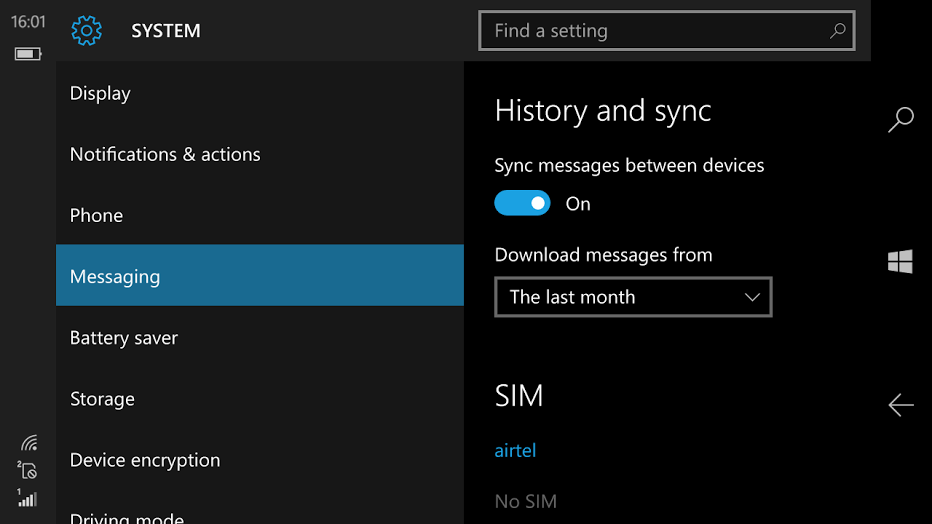Turn off Sync messages between devices
This screenshot has height=524, width=932.
click(522, 204)
